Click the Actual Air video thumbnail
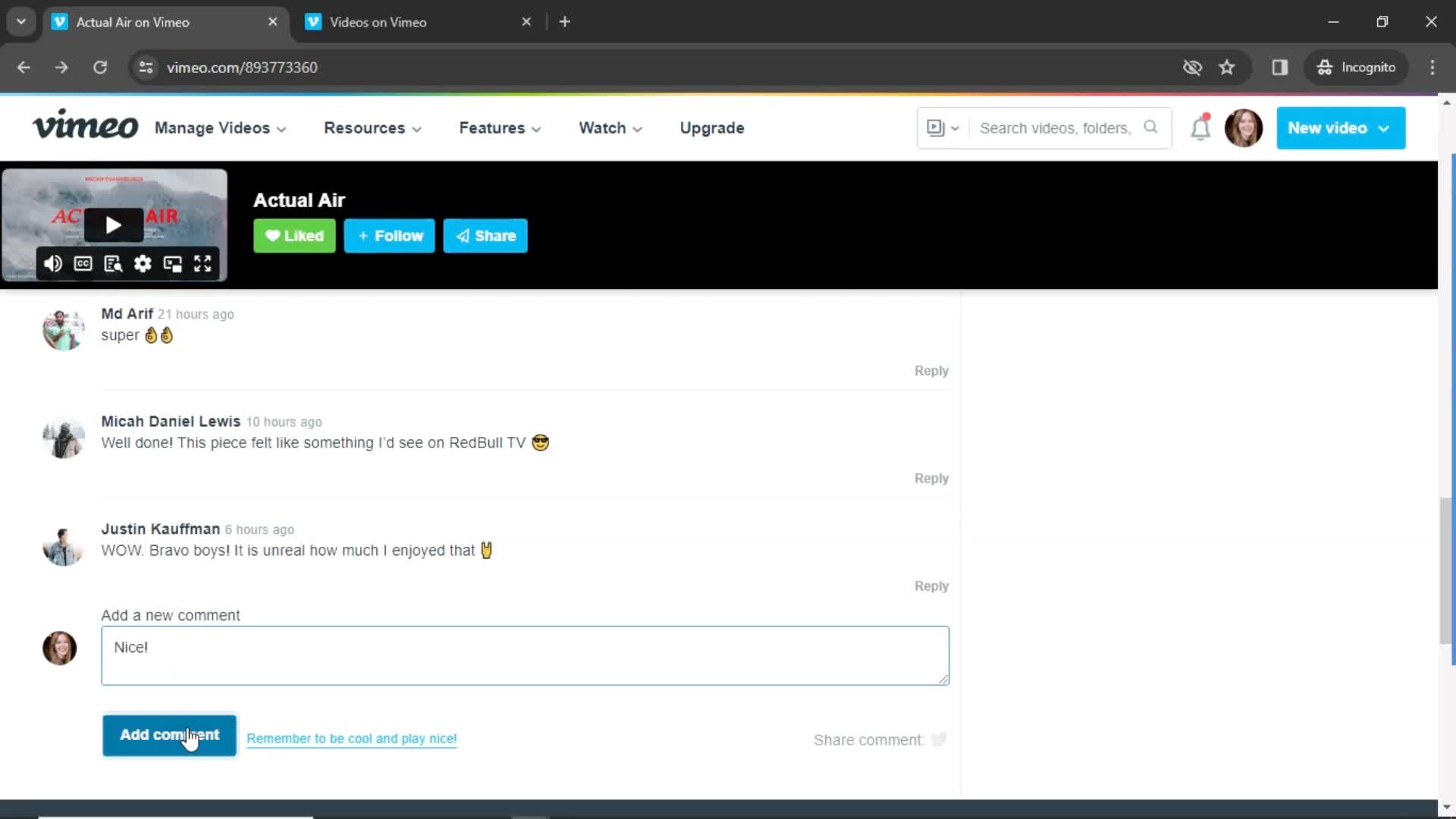1456x819 pixels. click(x=112, y=225)
